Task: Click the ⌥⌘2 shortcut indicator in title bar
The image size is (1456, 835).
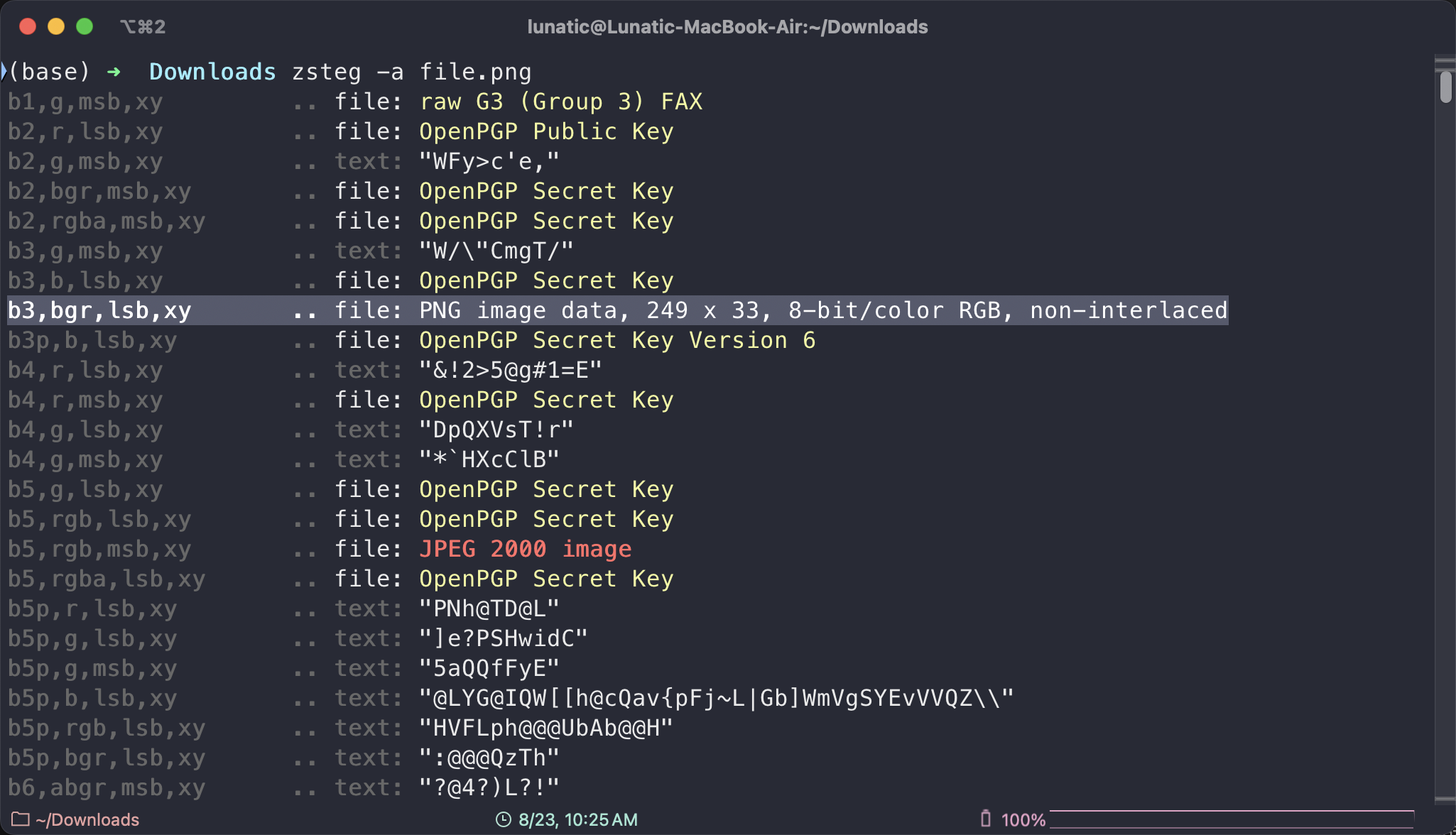Action: coord(143,27)
